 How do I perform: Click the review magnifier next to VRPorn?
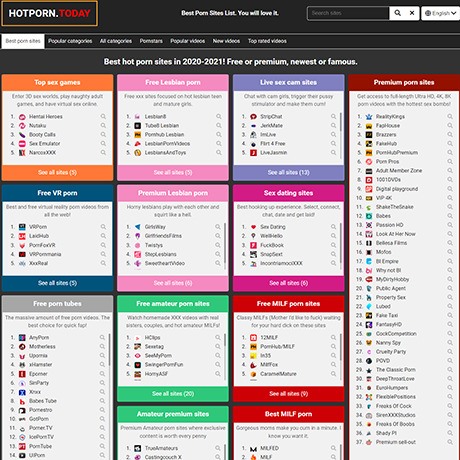(103, 227)
